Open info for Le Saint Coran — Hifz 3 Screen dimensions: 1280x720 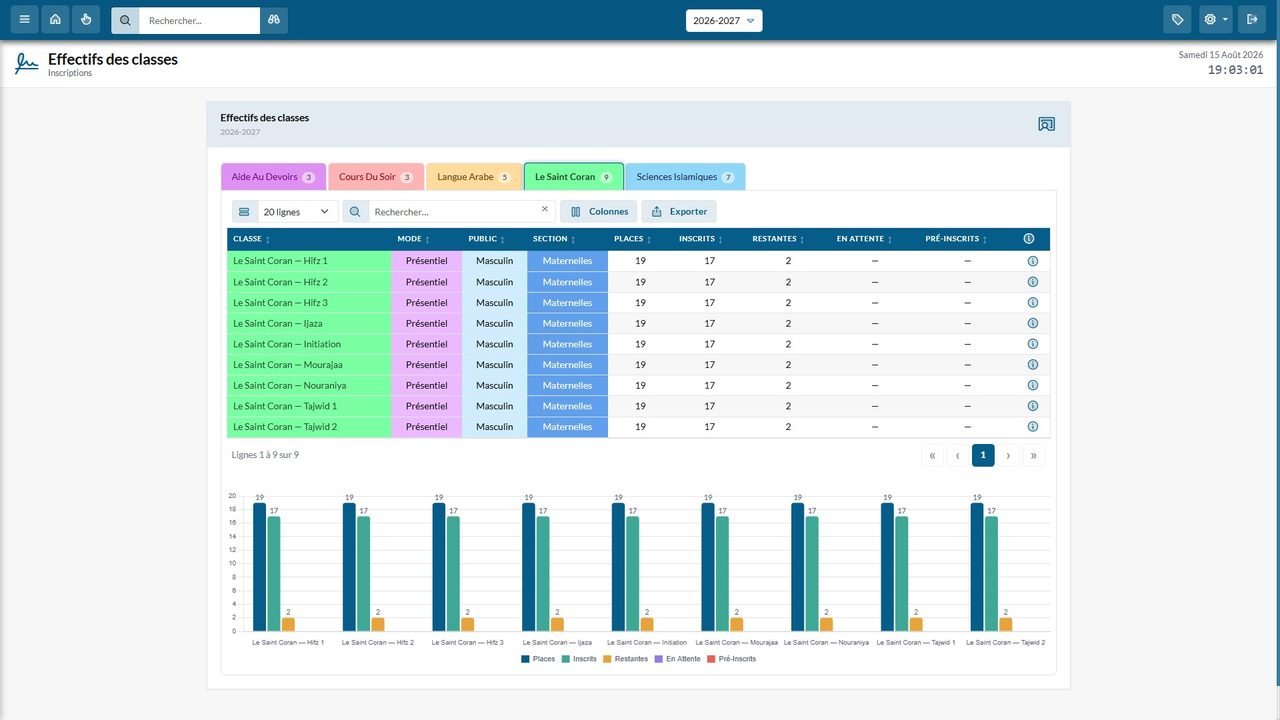[1033, 303]
